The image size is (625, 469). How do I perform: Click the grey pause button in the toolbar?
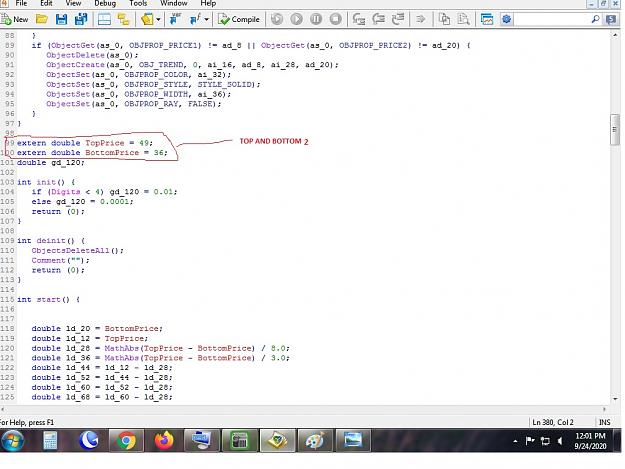(316, 19)
